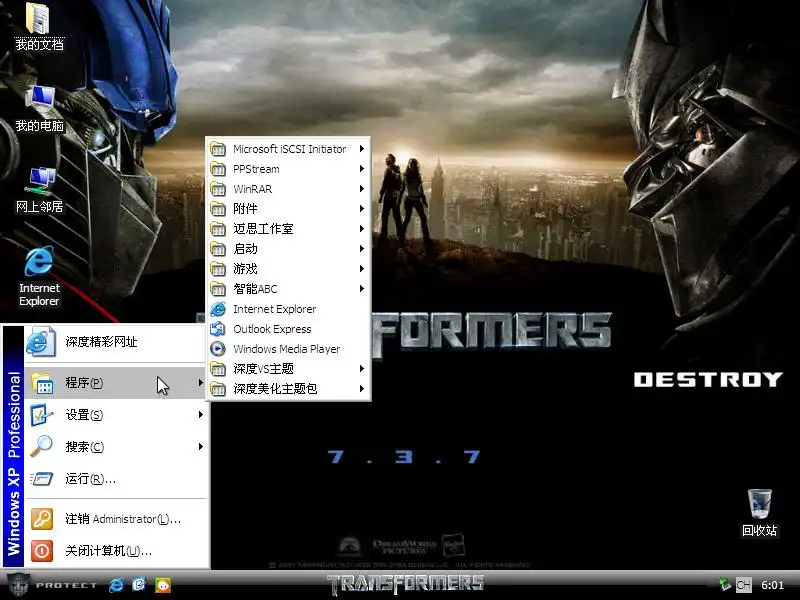Open 游戏 games folder
The width and height of the screenshot is (800, 600).
coord(288,269)
